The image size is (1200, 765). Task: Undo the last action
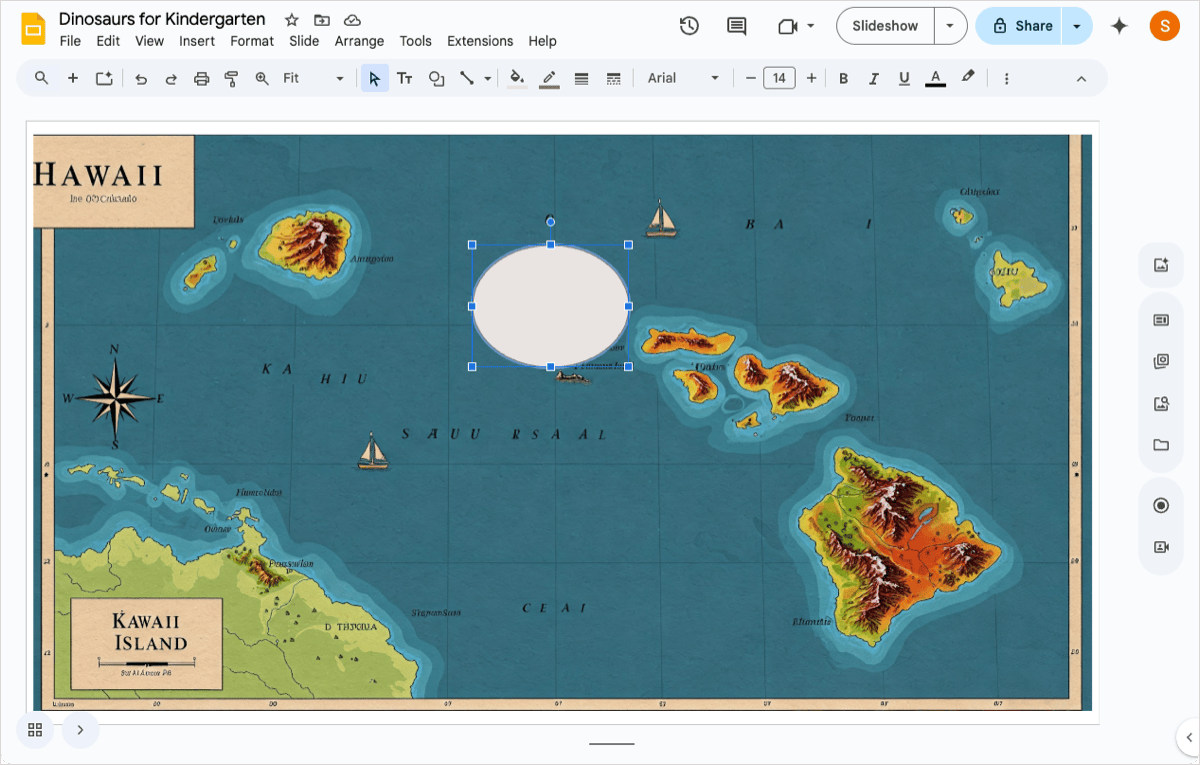coord(141,78)
